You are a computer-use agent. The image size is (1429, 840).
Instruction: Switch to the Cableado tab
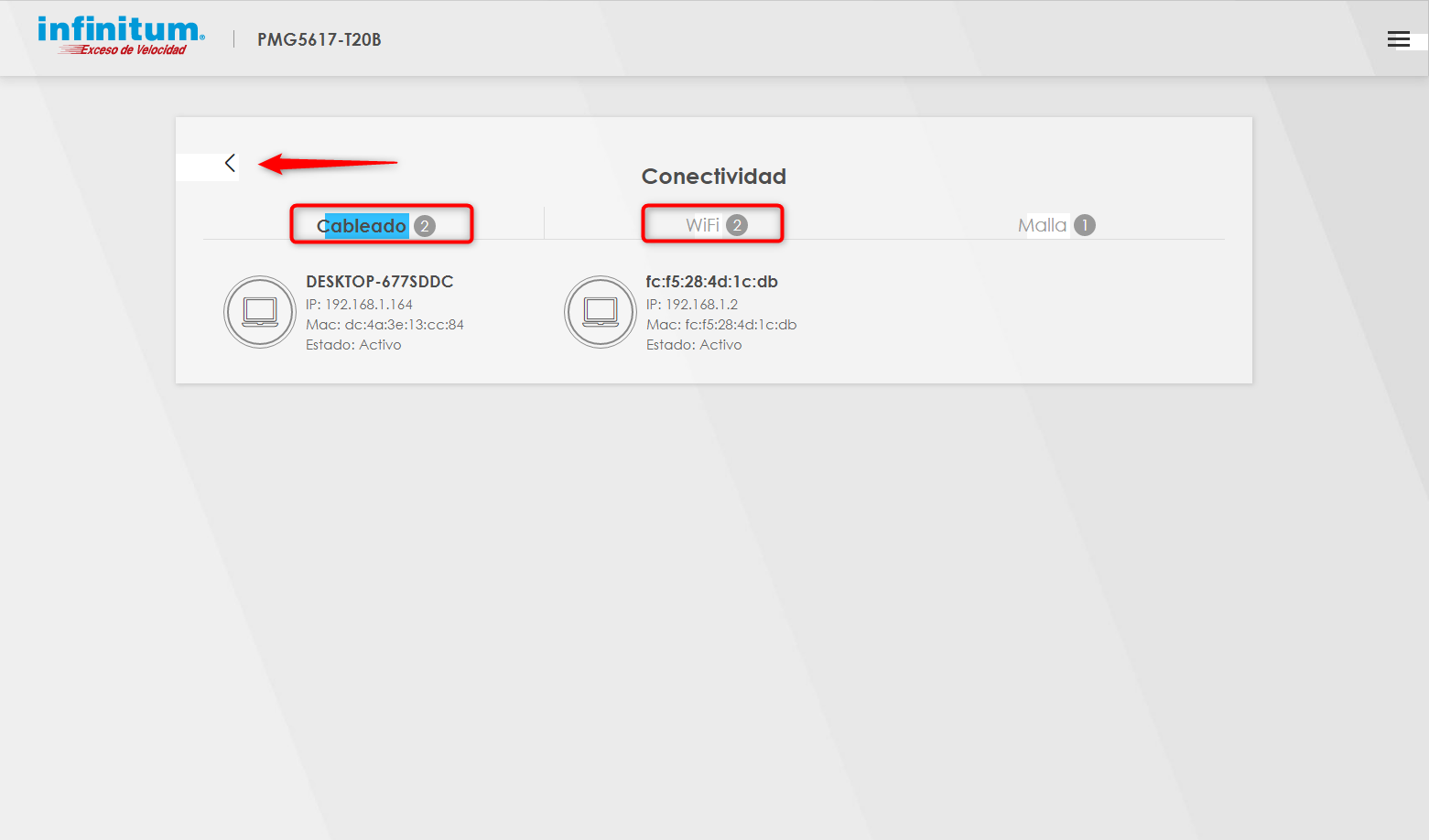(363, 226)
